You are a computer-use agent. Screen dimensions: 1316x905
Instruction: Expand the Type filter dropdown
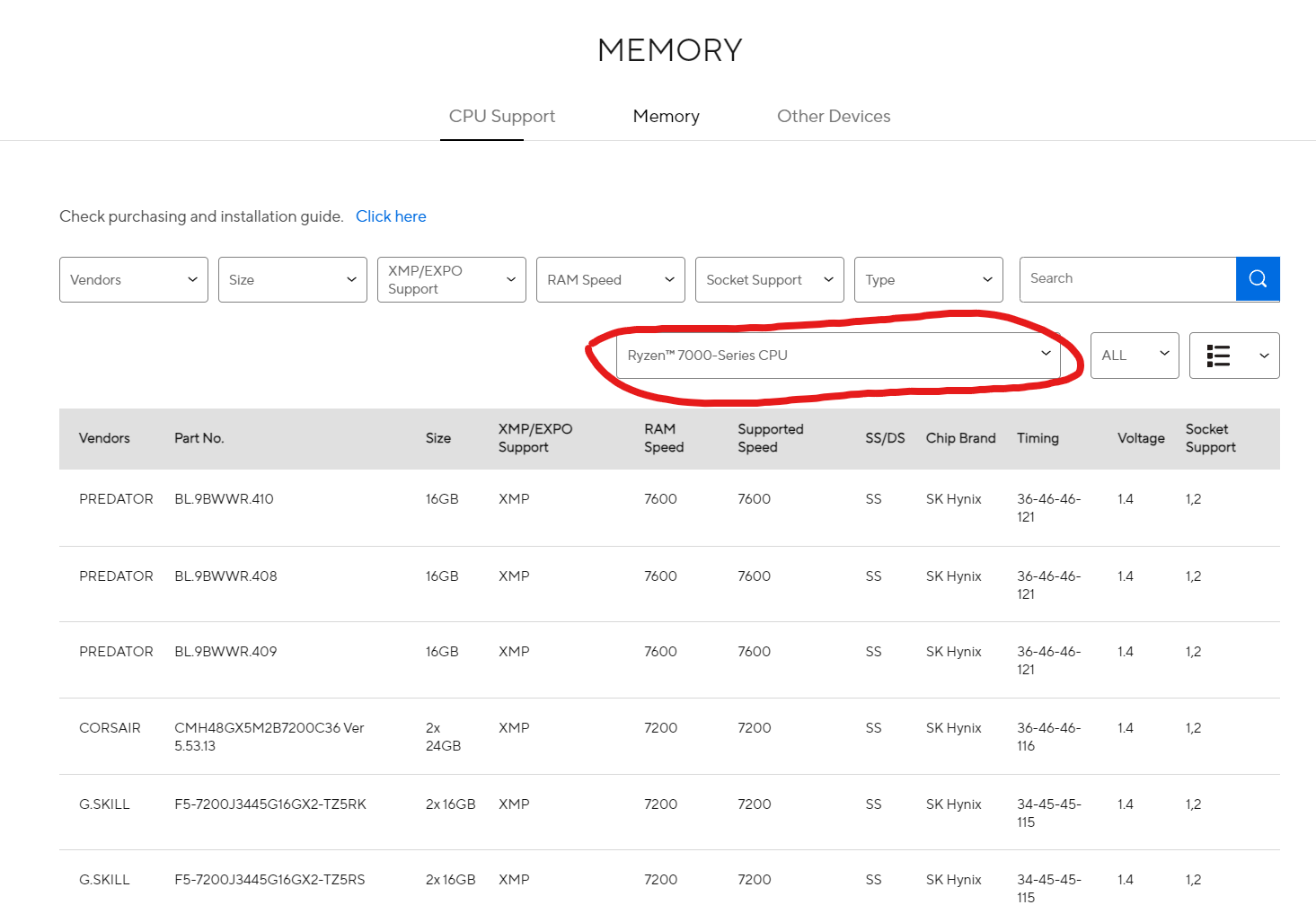click(928, 280)
